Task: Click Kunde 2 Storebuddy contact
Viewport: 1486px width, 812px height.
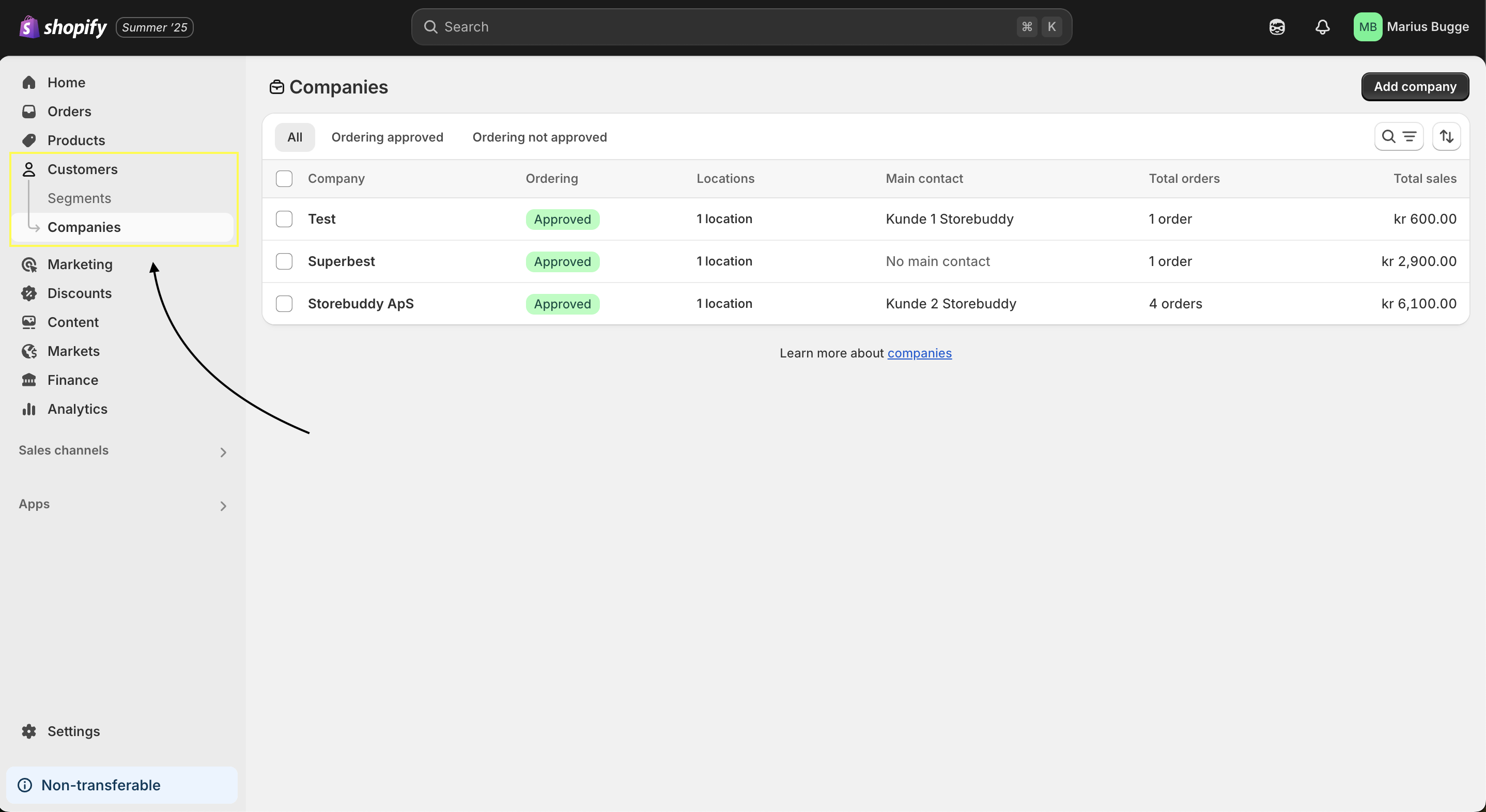Action: pos(951,304)
